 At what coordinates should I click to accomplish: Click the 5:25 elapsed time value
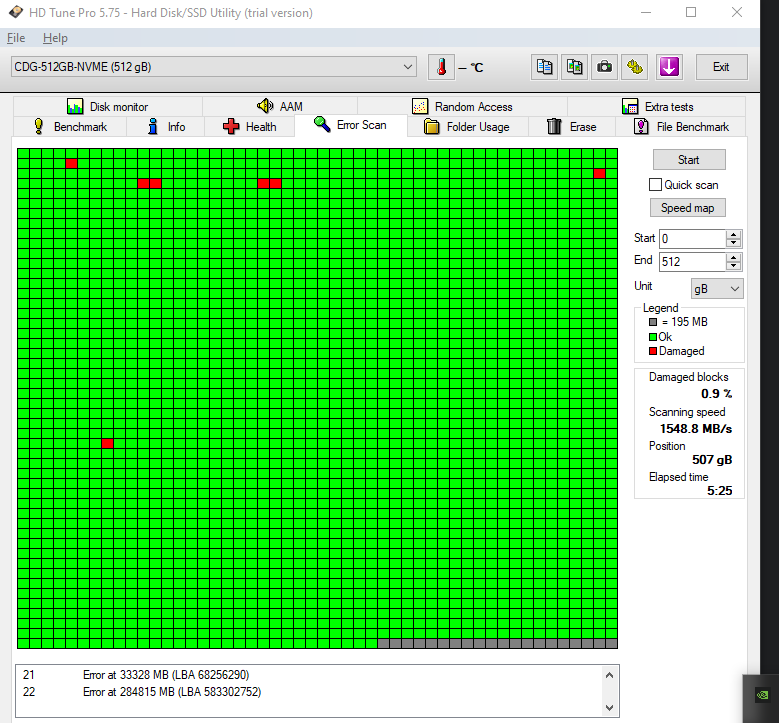(719, 491)
